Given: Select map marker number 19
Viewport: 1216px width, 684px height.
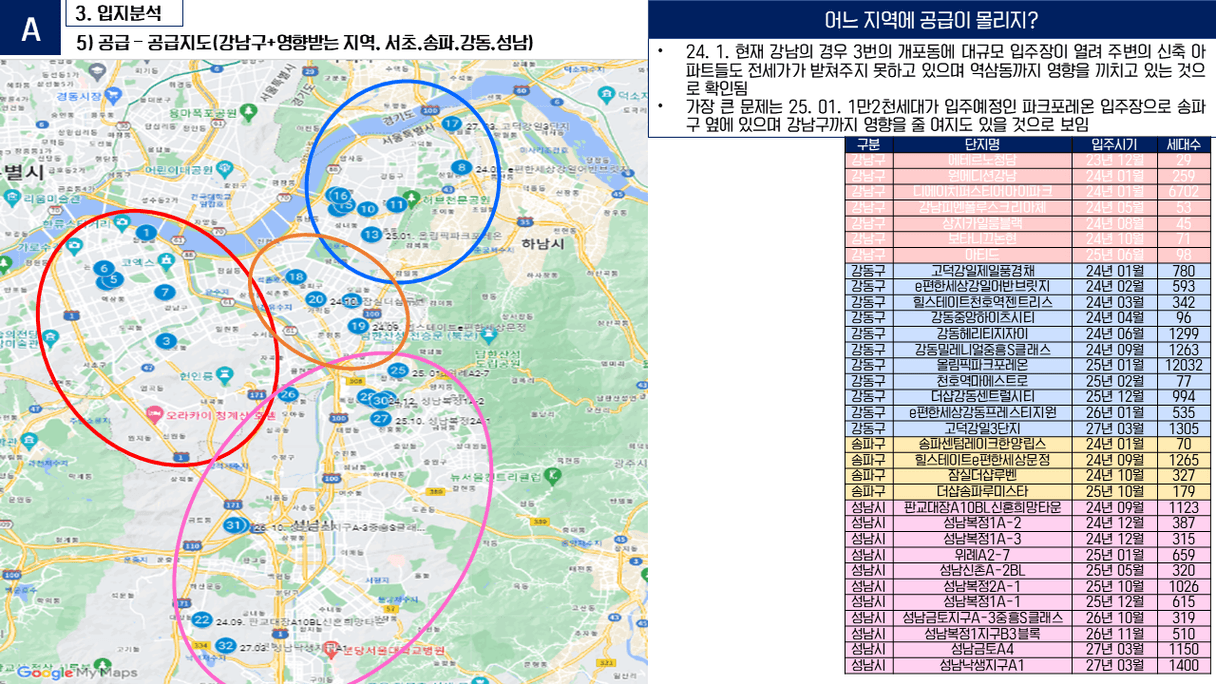Looking at the screenshot, I should tap(358, 325).
